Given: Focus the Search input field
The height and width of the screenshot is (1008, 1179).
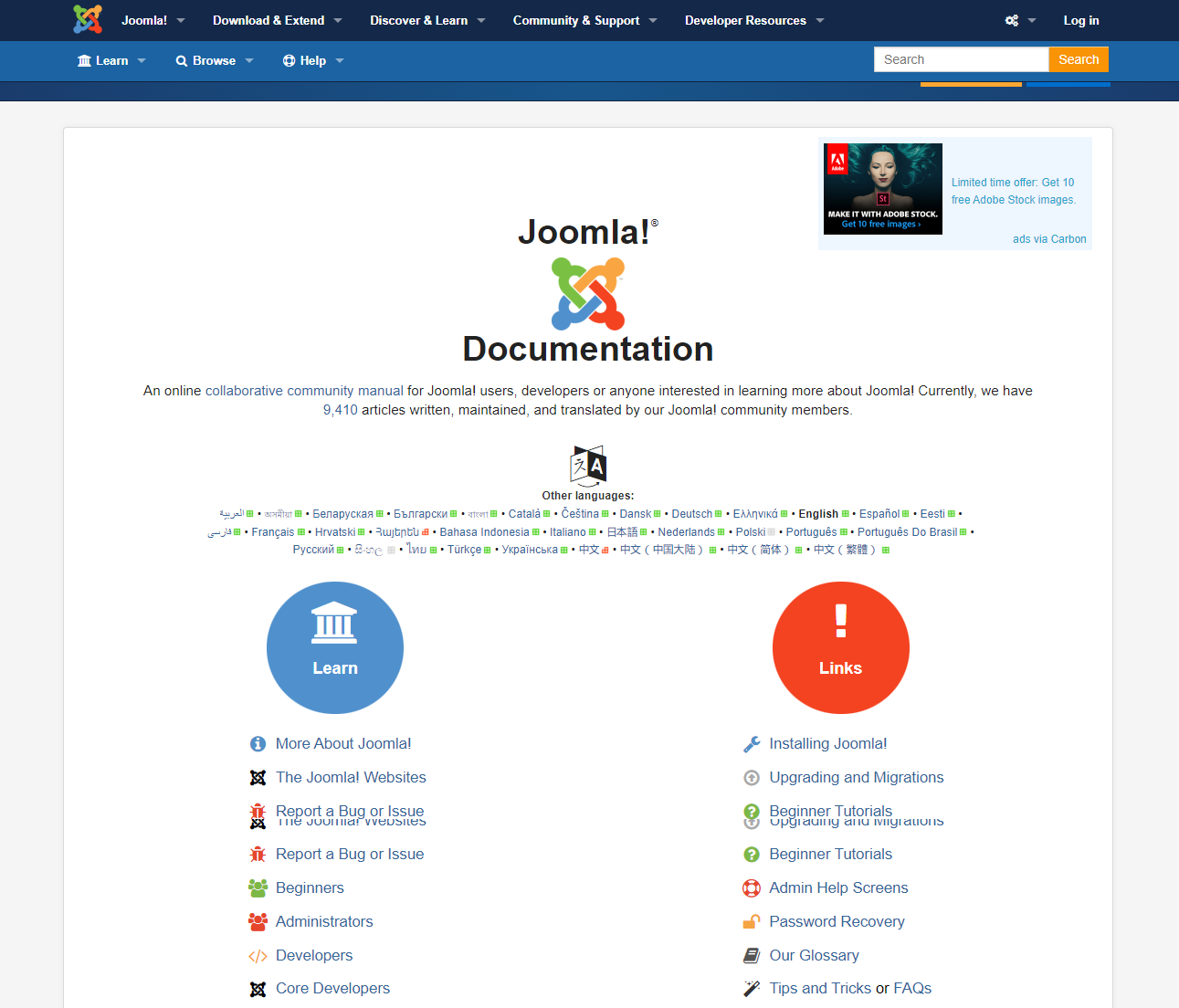Looking at the screenshot, I should click(962, 59).
